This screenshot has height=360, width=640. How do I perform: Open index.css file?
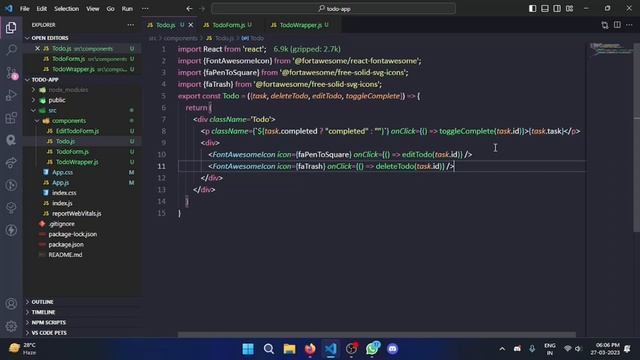click(82, 193)
